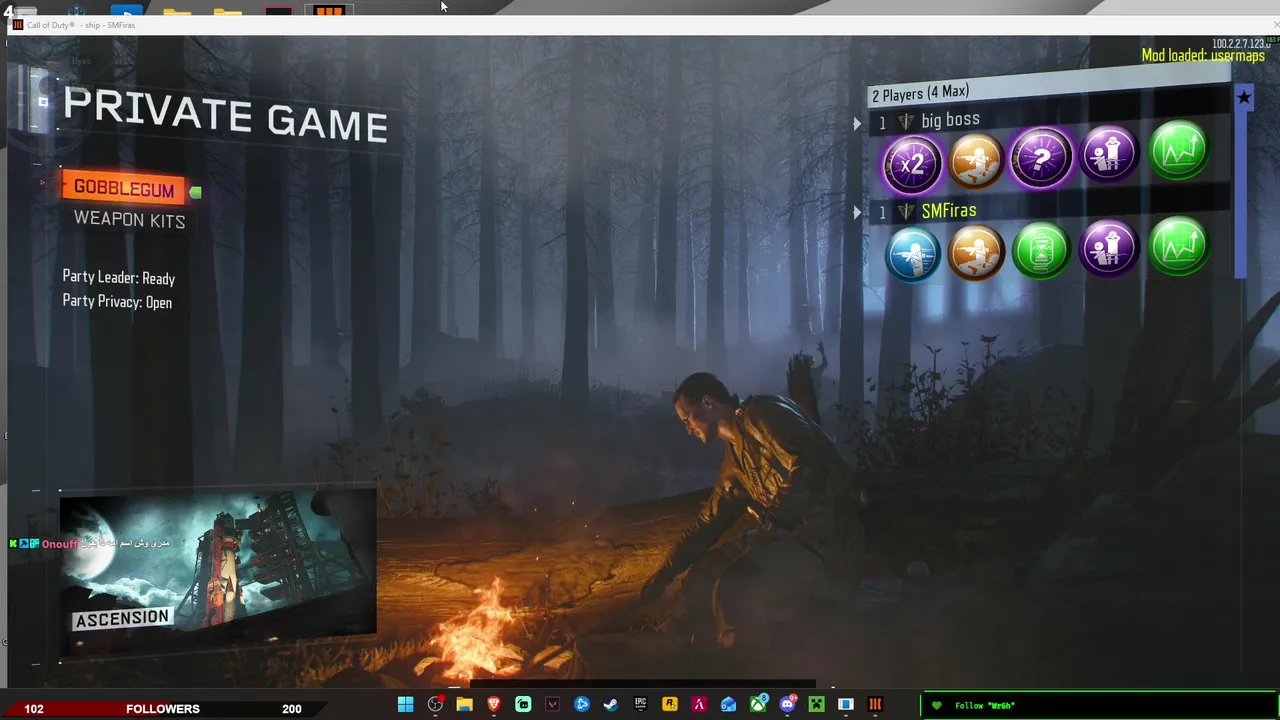
Task: Click the "Mod loaded: usermaps" text
Action: (x=1203, y=56)
